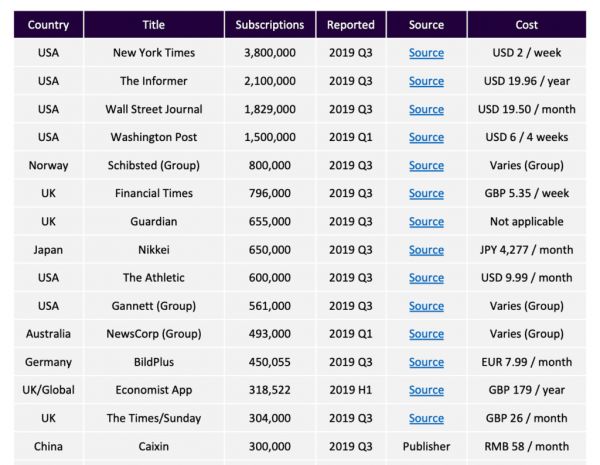This screenshot has height=465, width=600.
Task: Visit the Economist App Source link
Action: click(x=426, y=390)
